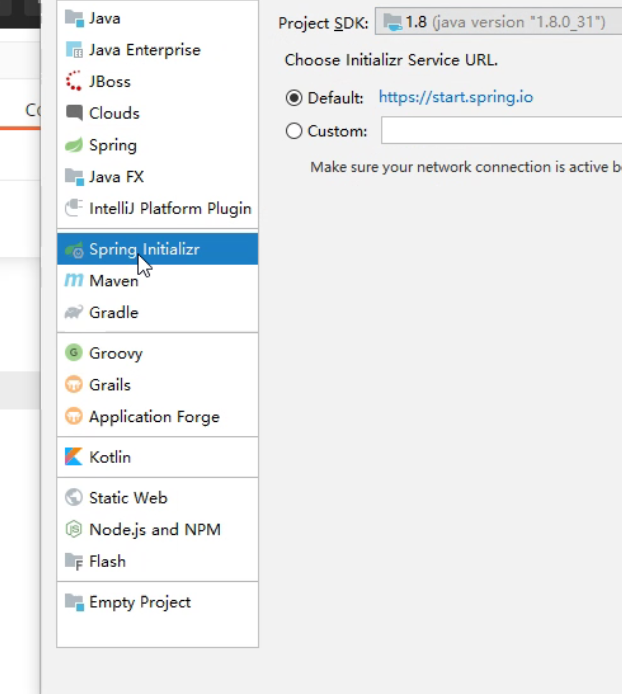The height and width of the screenshot is (694, 622).
Task: Choose 'Static Web' project type
Action: coord(128,497)
